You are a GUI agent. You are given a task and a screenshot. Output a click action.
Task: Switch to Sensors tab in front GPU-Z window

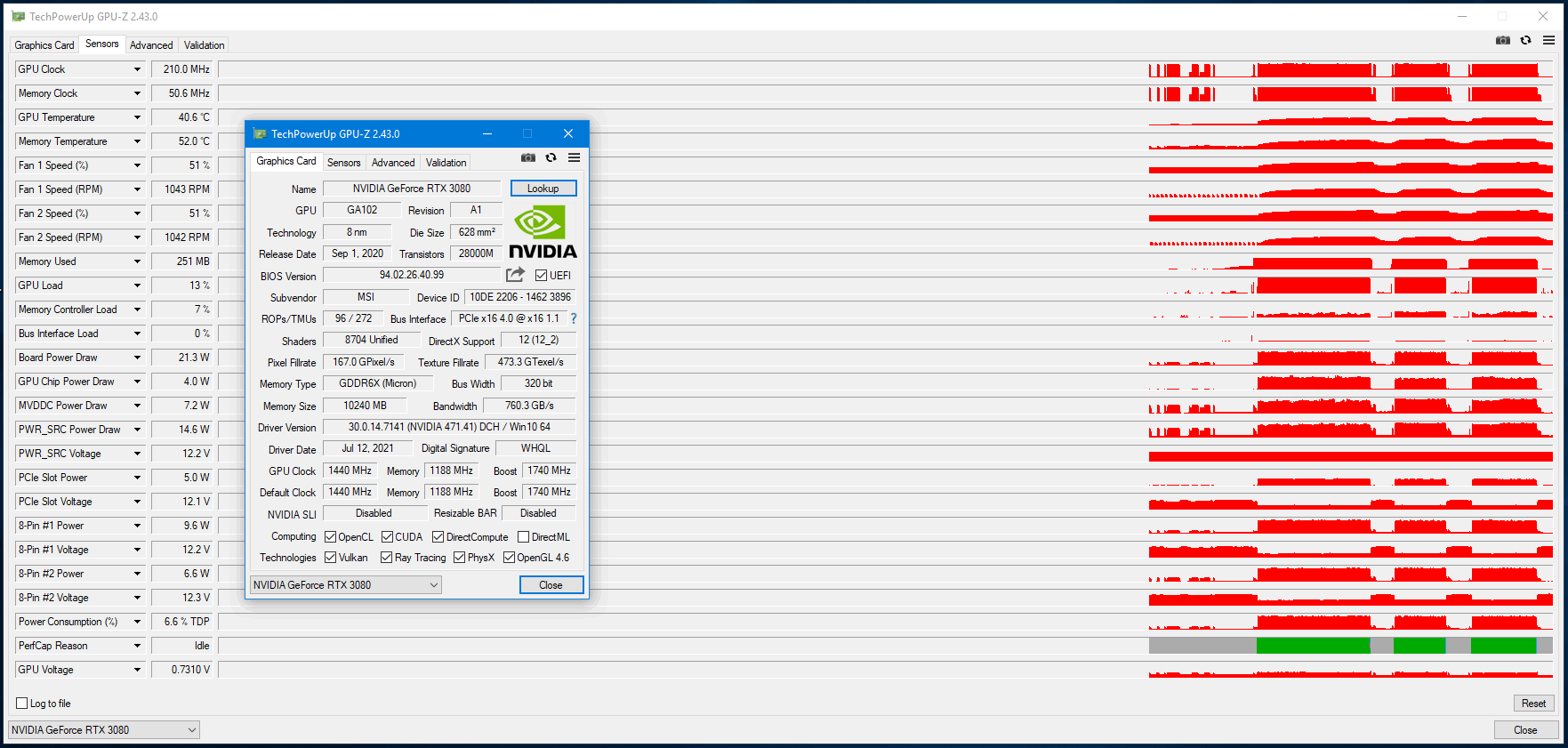344,163
